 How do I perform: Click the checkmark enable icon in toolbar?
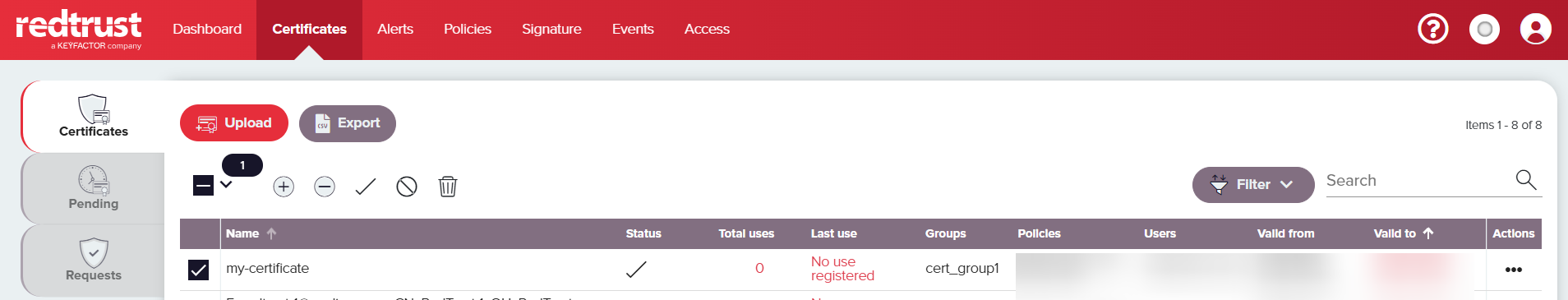366,187
